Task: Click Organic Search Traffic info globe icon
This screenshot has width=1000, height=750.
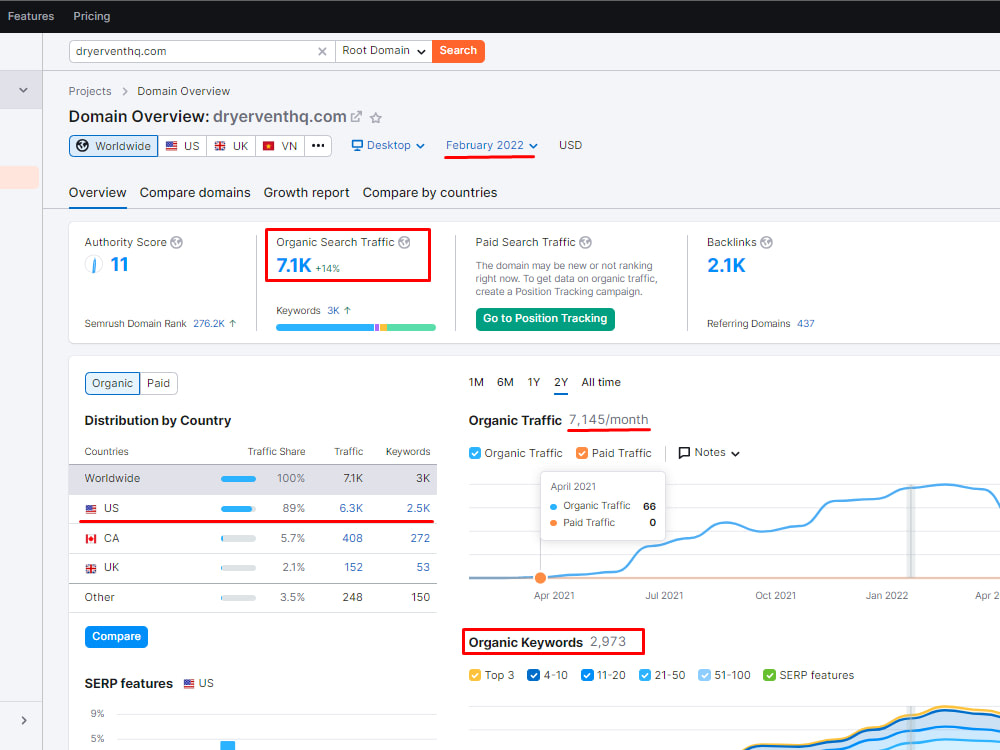Action: pos(404,242)
